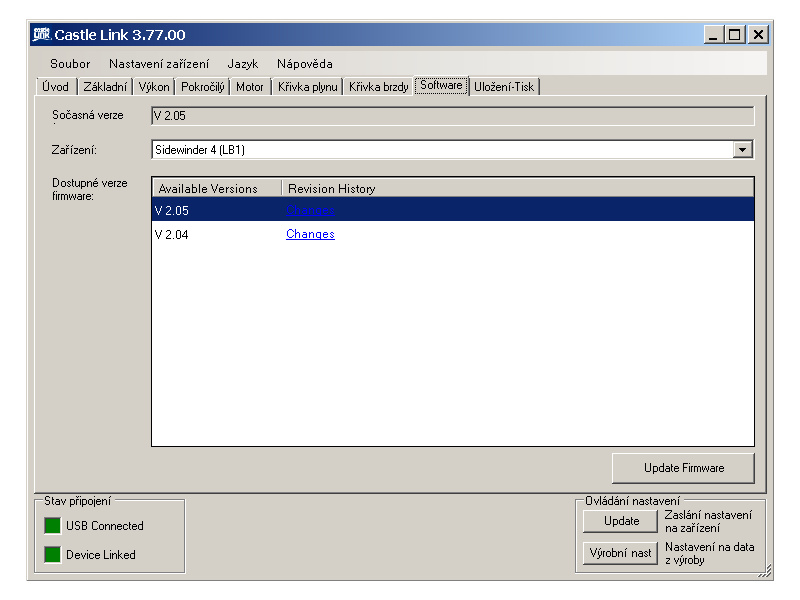The width and height of the screenshot is (800, 600).
Task: Click the green USB Connected indicator
Action: [52, 526]
